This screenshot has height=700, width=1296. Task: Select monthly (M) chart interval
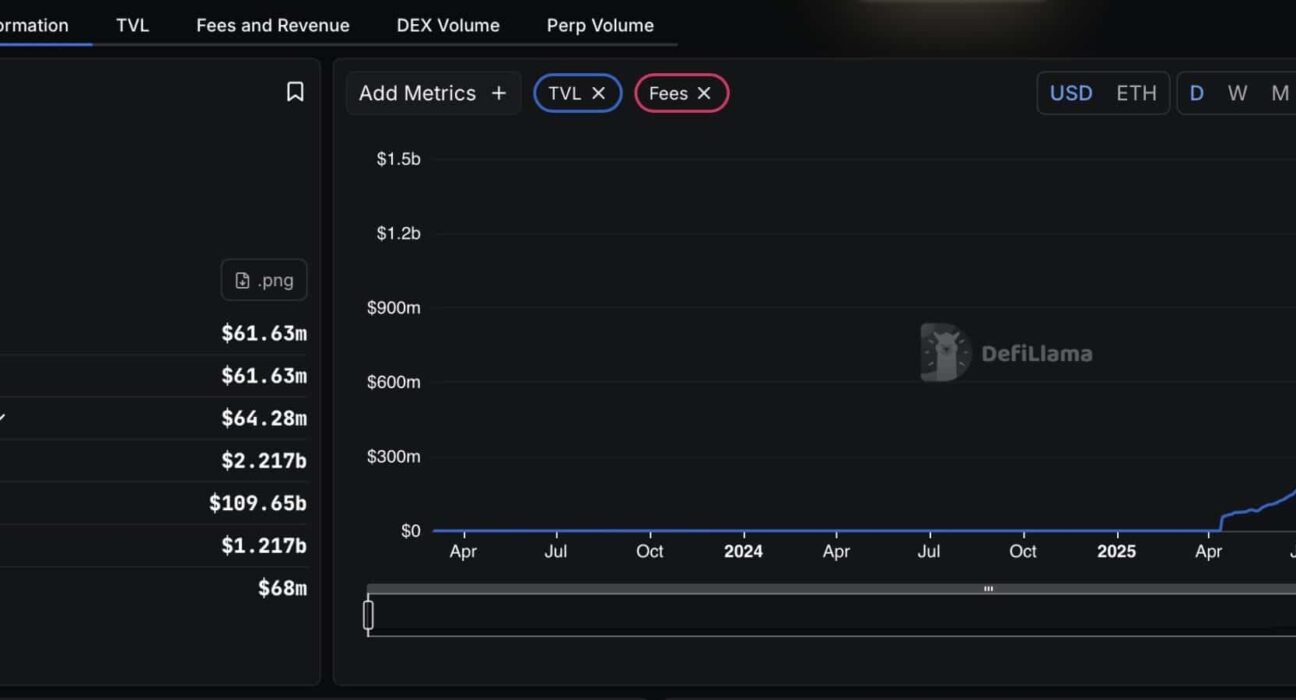point(1279,93)
